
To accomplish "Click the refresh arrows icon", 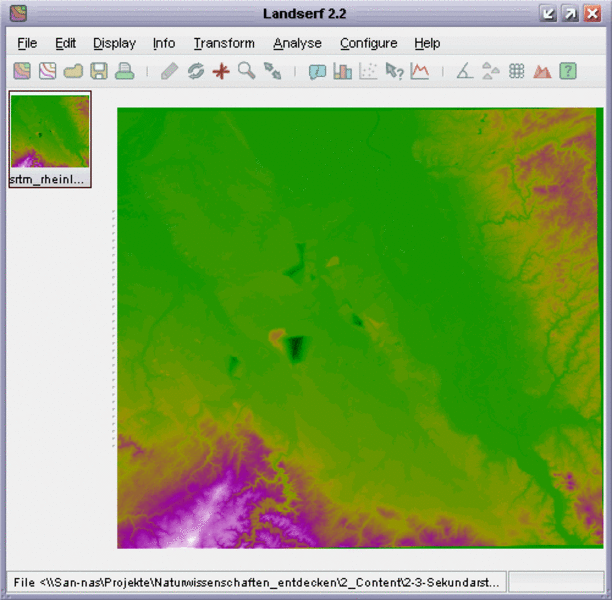I will coord(195,71).
